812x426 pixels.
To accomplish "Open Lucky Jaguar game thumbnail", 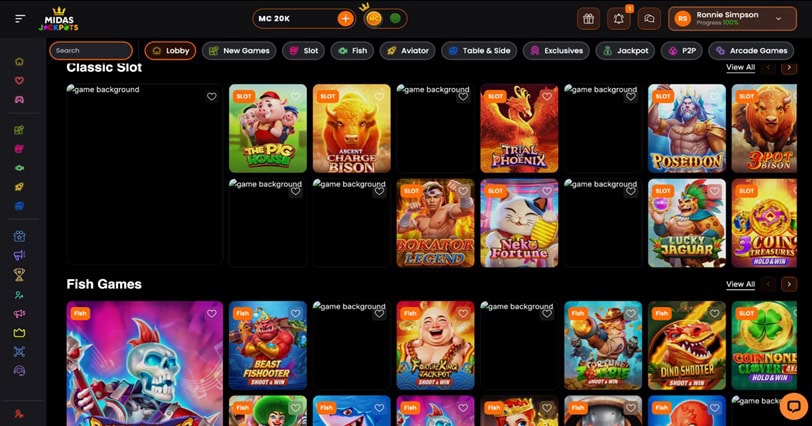I will pos(687,223).
